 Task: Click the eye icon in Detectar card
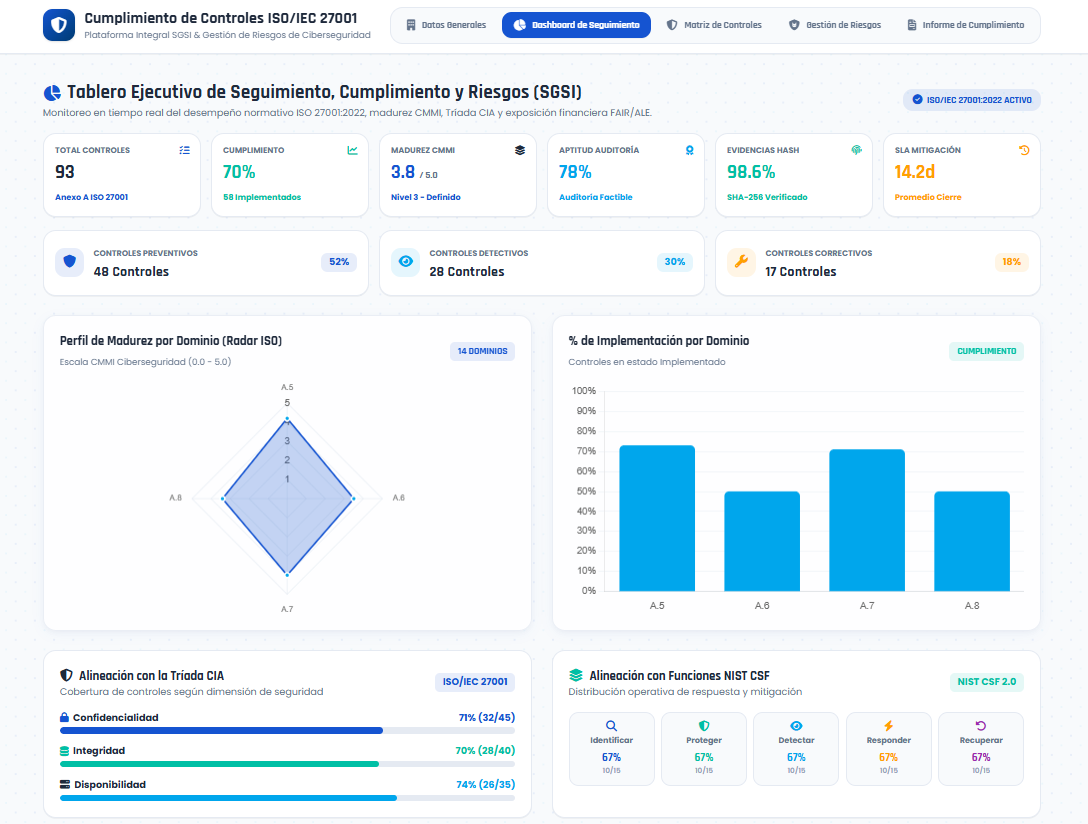coord(796,726)
